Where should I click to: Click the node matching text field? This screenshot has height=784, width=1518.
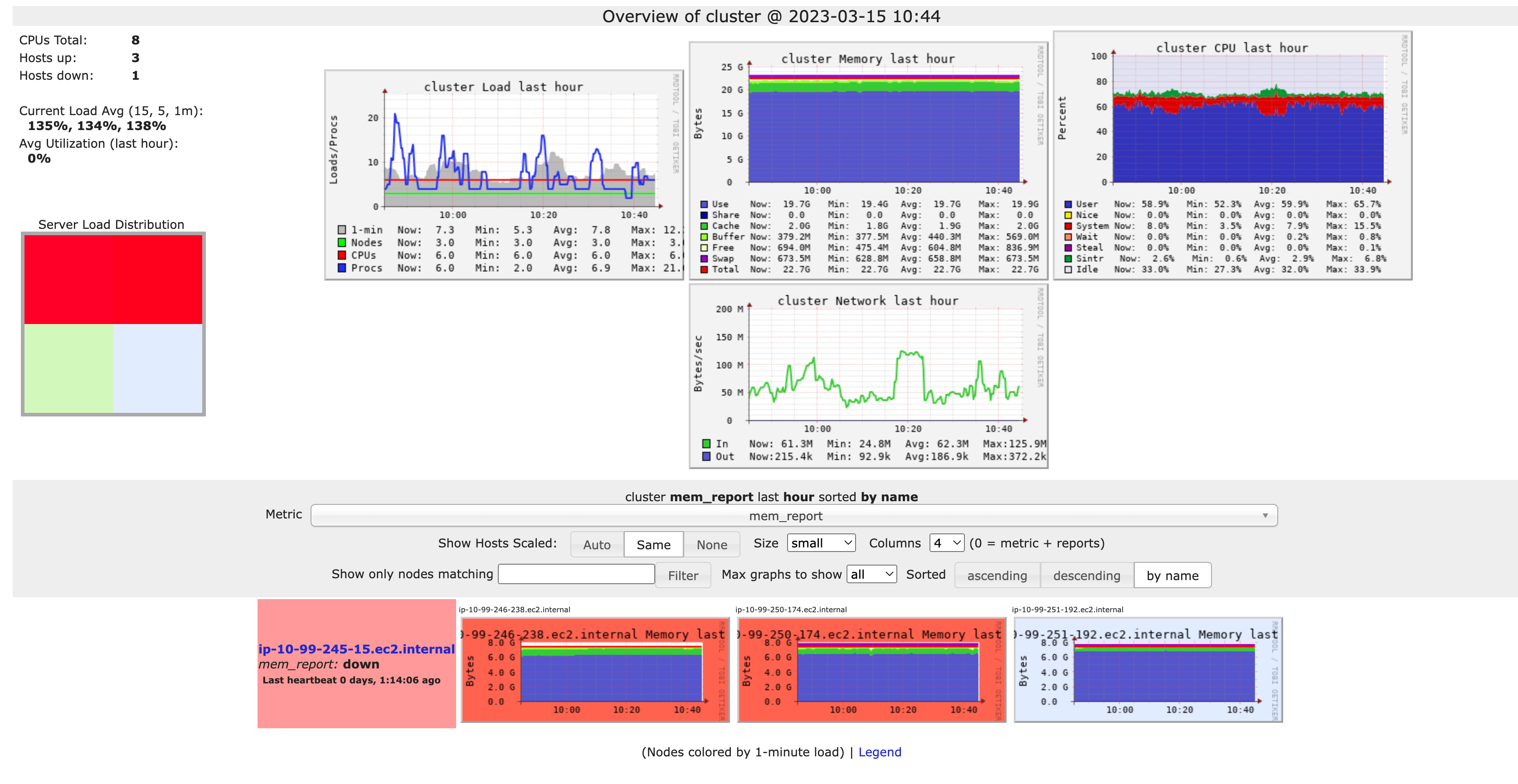pyautogui.click(x=576, y=574)
